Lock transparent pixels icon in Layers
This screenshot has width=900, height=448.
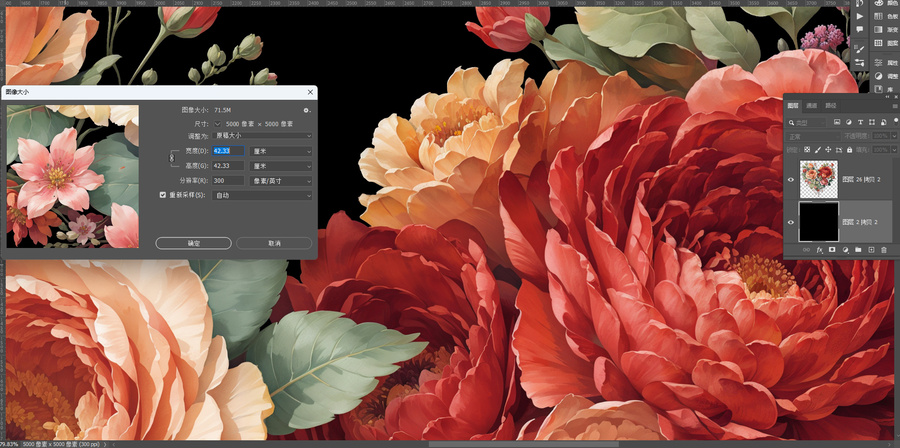pyautogui.click(x=807, y=150)
